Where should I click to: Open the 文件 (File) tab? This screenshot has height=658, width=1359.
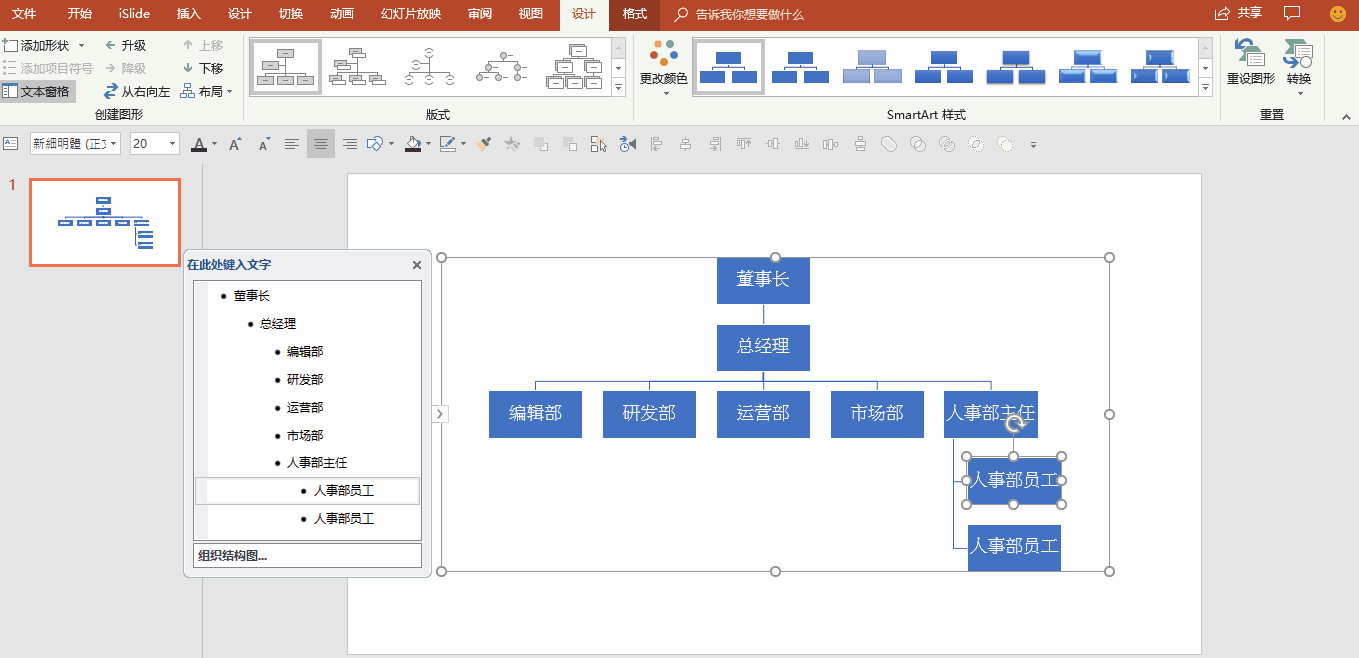pyautogui.click(x=24, y=14)
